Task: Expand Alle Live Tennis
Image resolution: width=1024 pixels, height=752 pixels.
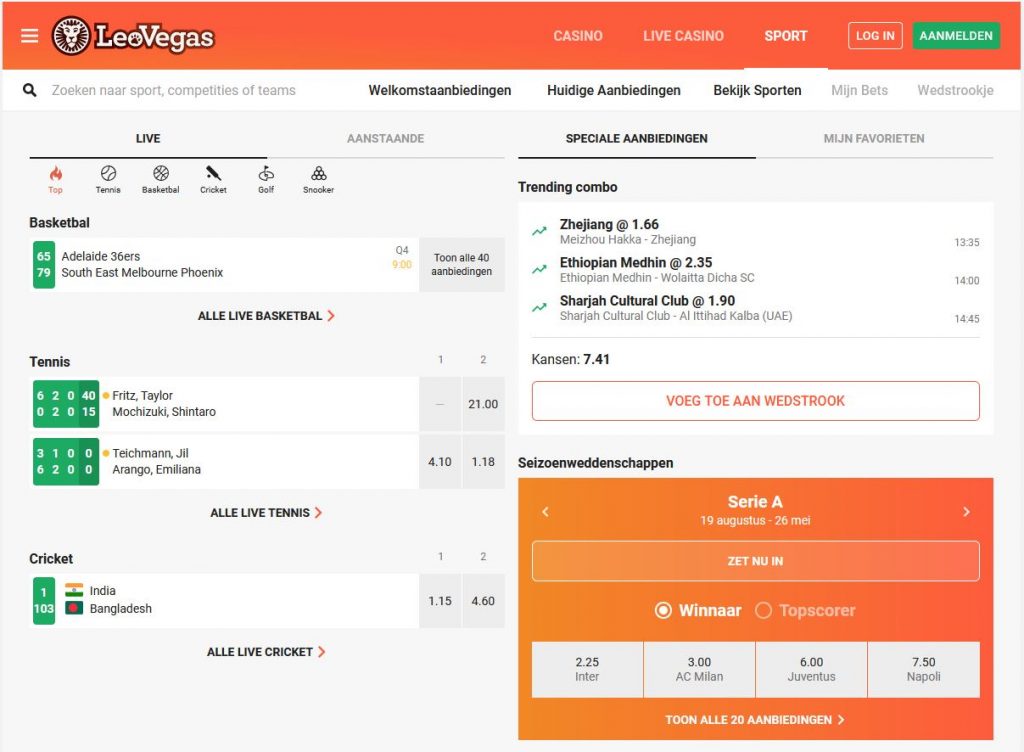Action: point(266,513)
